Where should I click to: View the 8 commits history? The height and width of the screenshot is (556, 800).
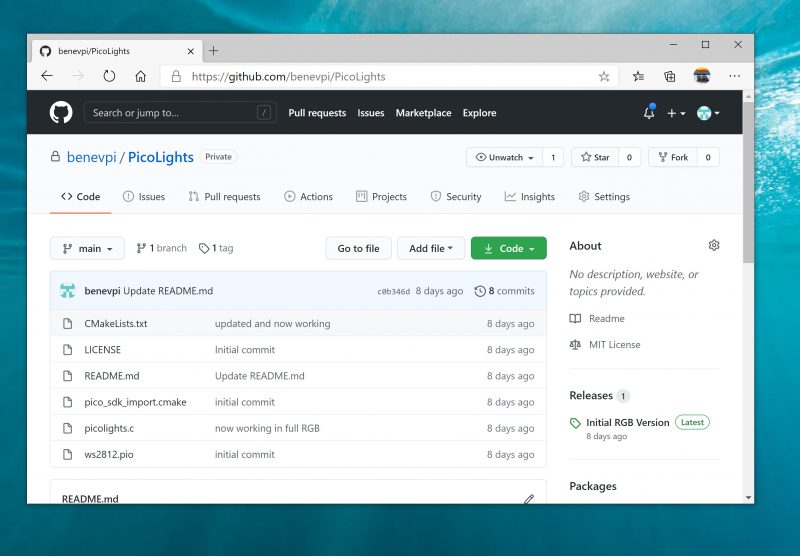click(504, 291)
